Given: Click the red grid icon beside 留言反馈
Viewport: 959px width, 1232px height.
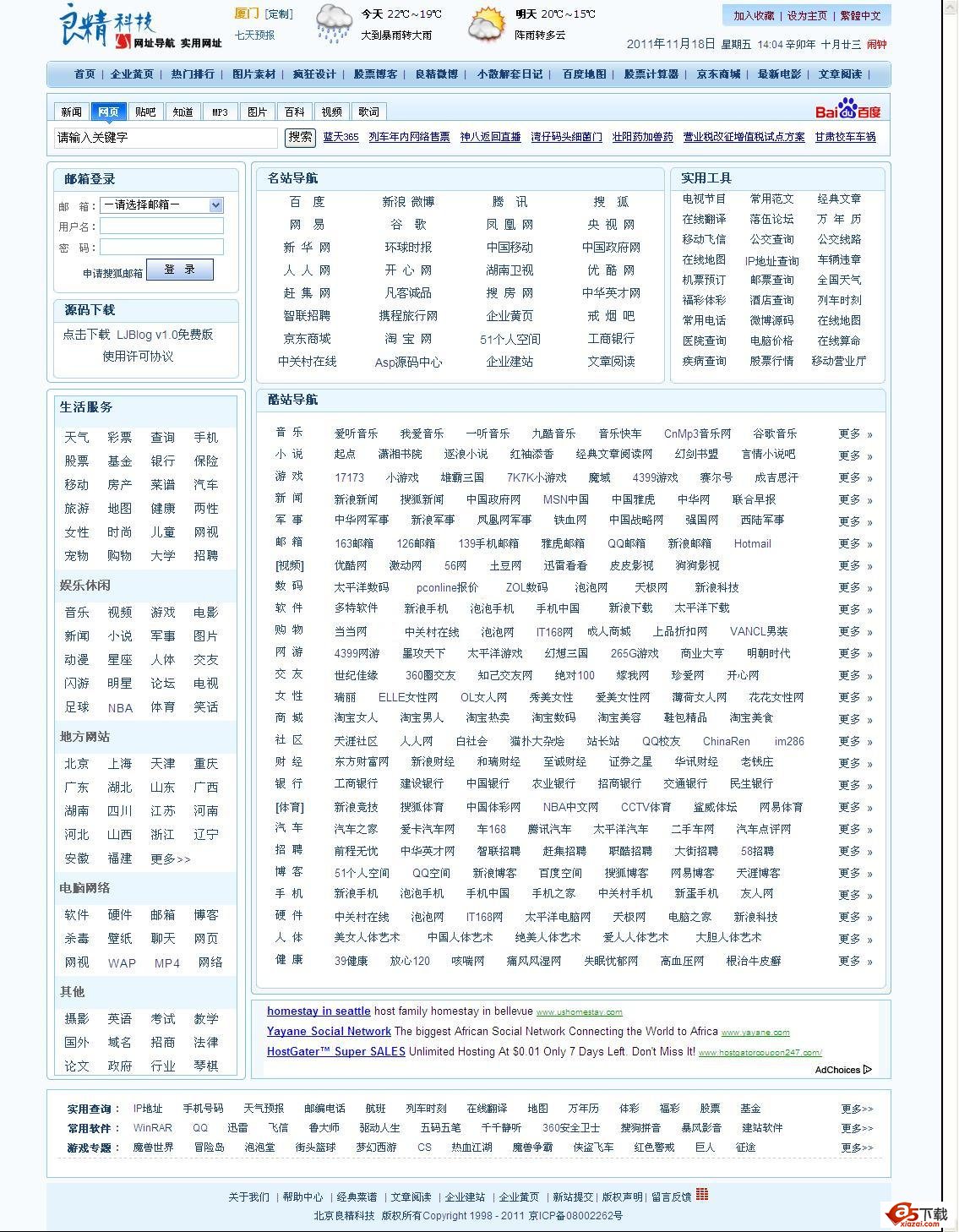Looking at the screenshot, I should (702, 1195).
